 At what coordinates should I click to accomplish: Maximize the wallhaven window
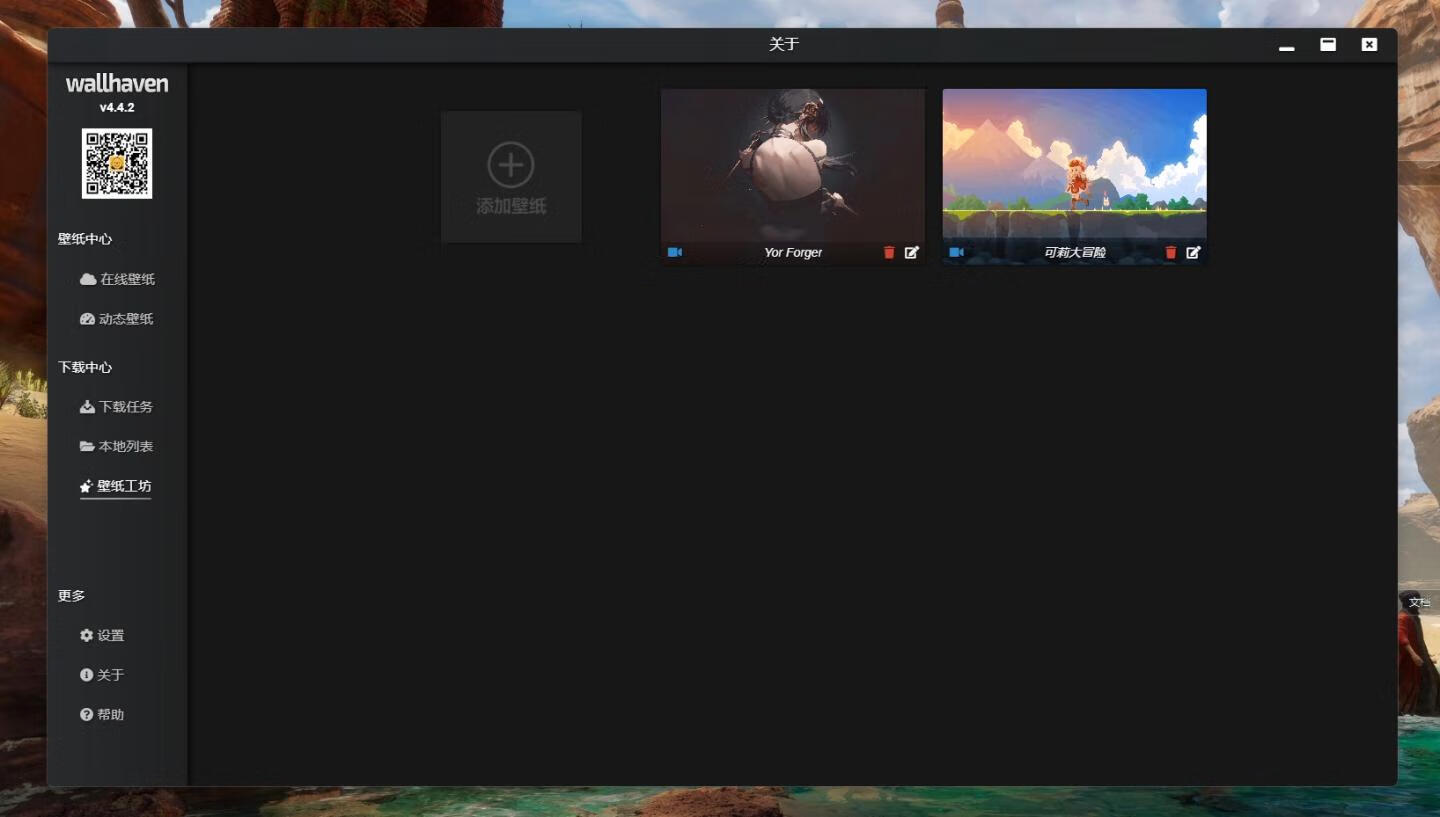tap(1328, 45)
